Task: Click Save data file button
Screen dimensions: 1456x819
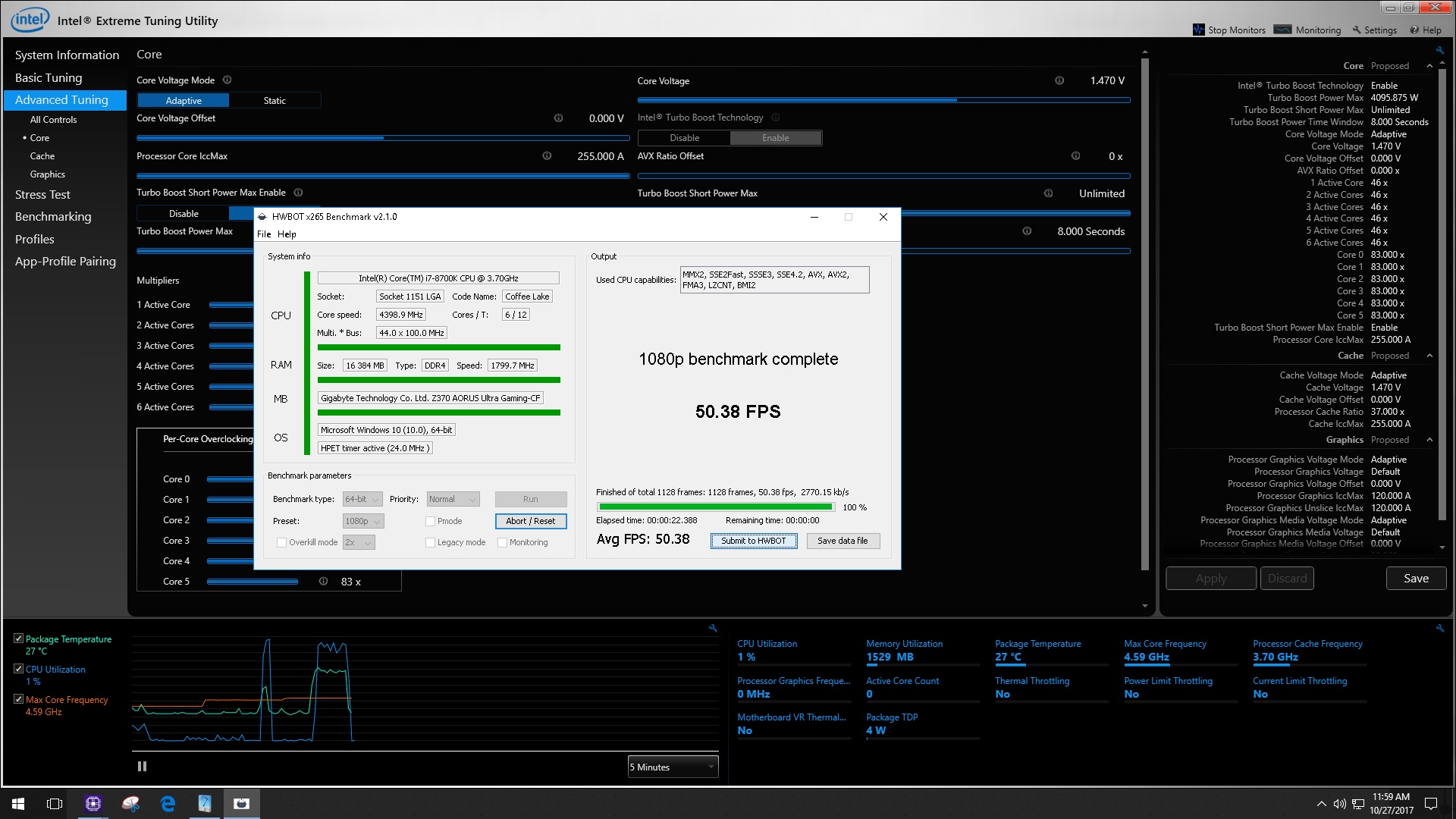Action: click(x=843, y=541)
